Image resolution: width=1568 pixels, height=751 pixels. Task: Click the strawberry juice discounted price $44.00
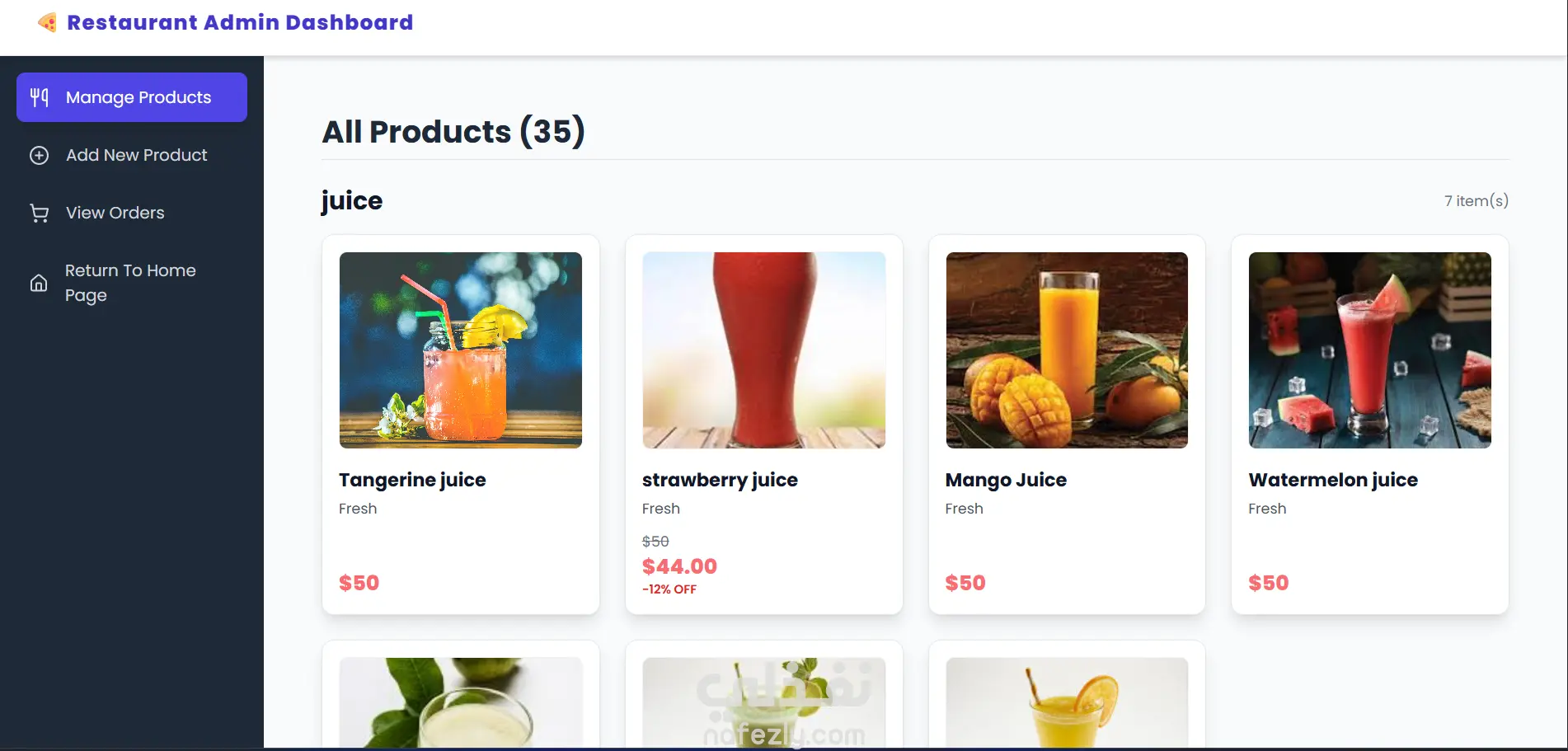click(679, 566)
